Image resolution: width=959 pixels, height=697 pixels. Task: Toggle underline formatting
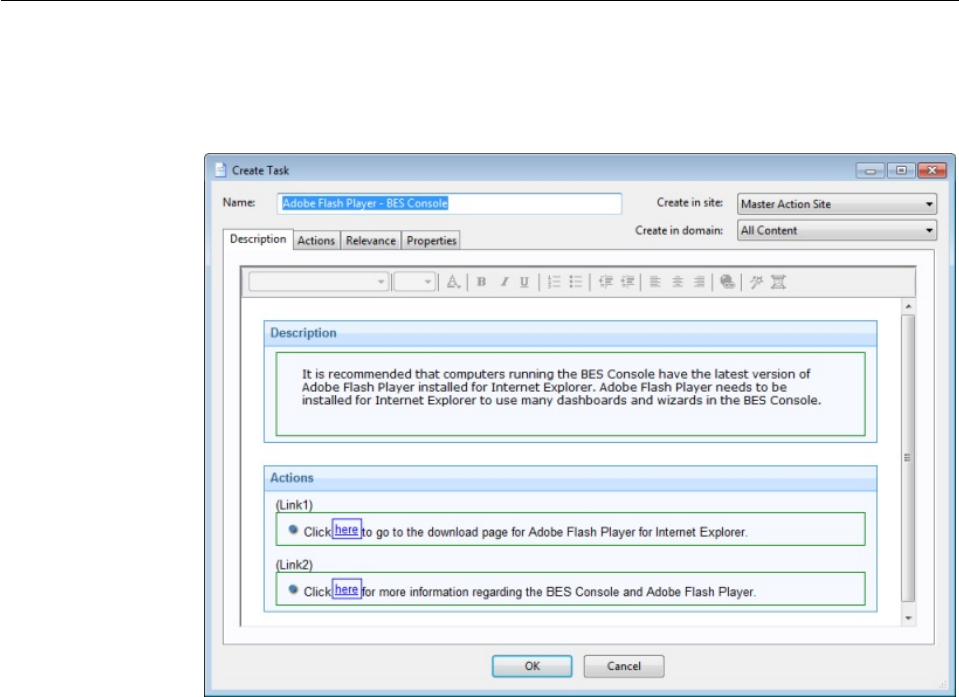pos(524,282)
